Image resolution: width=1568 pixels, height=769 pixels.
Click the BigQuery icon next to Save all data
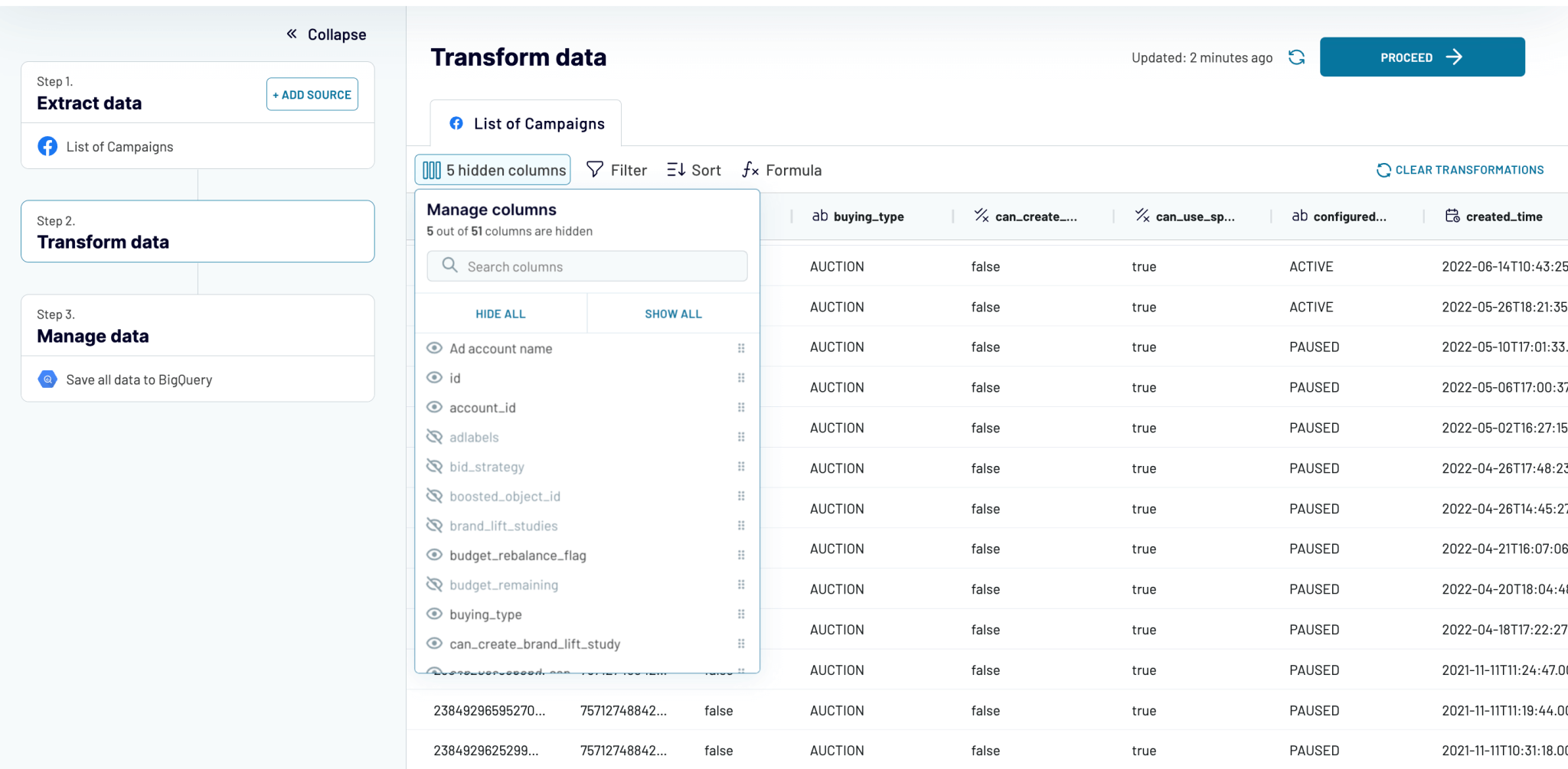pyautogui.click(x=47, y=379)
